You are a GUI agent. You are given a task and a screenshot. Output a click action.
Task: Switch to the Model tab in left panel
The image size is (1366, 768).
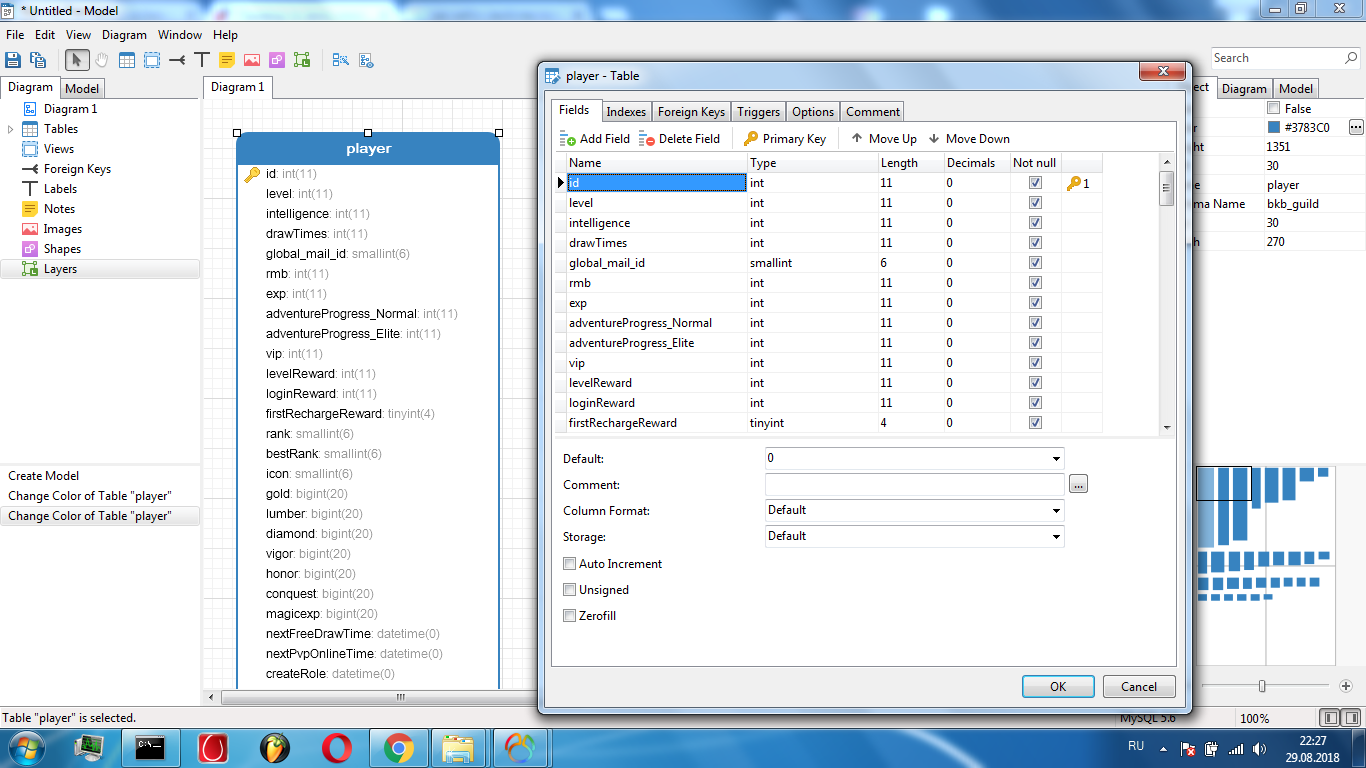click(82, 89)
